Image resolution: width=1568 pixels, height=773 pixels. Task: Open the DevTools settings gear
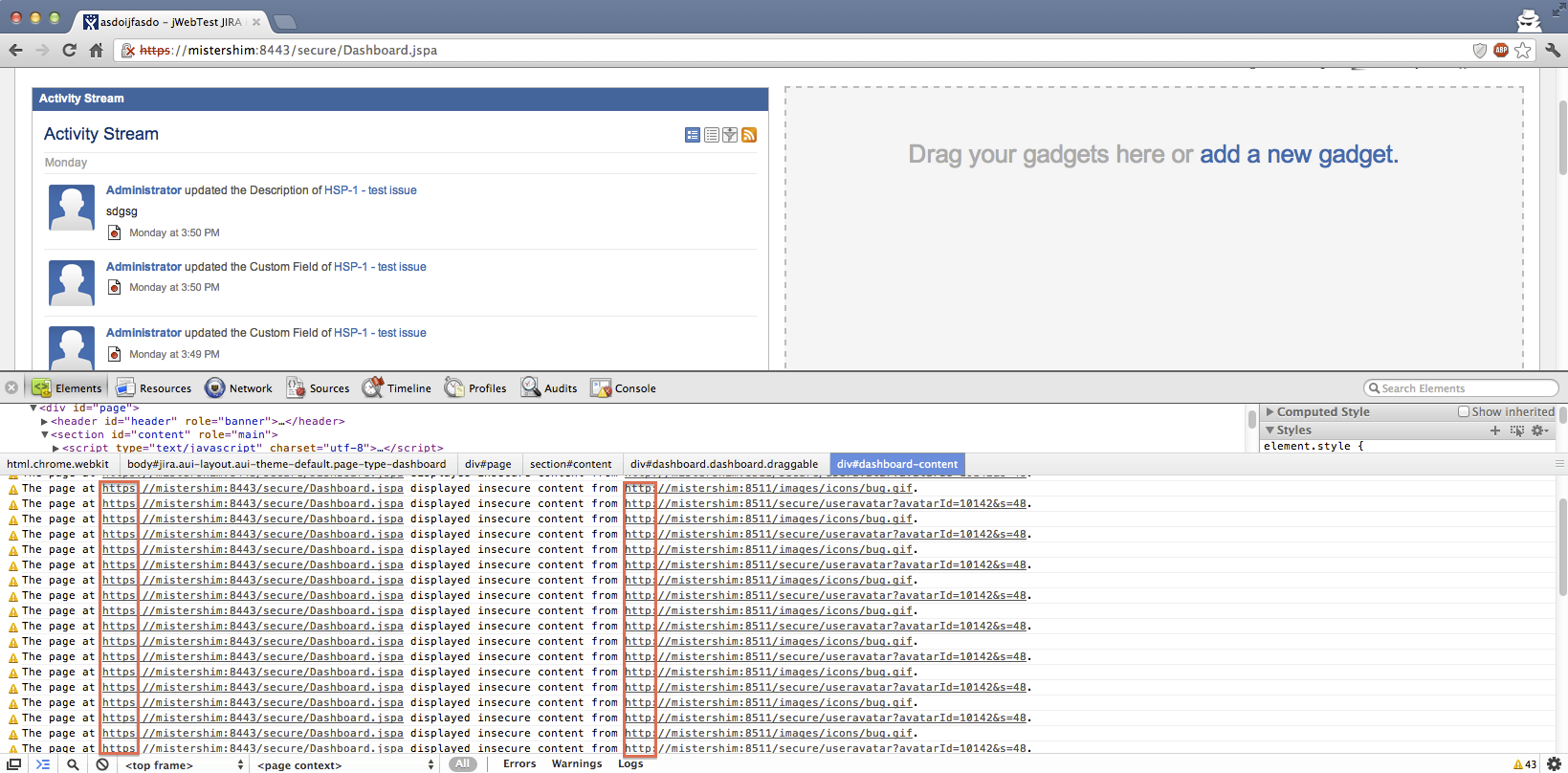click(1554, 763)
